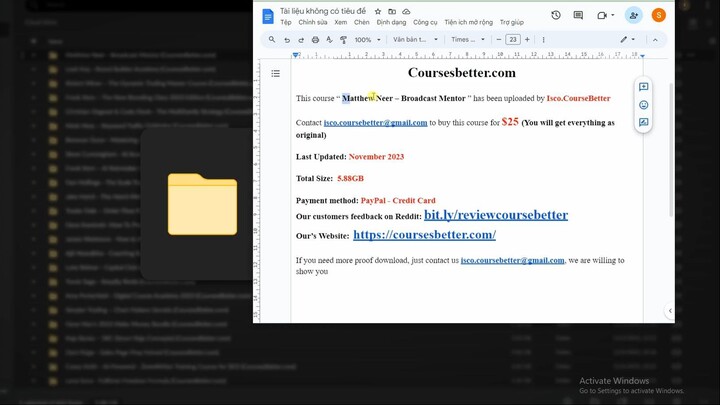The height and width of the screenshot is (405, 720).
Task: Start a Meet call with camera icon
Action: click(602, 15)
